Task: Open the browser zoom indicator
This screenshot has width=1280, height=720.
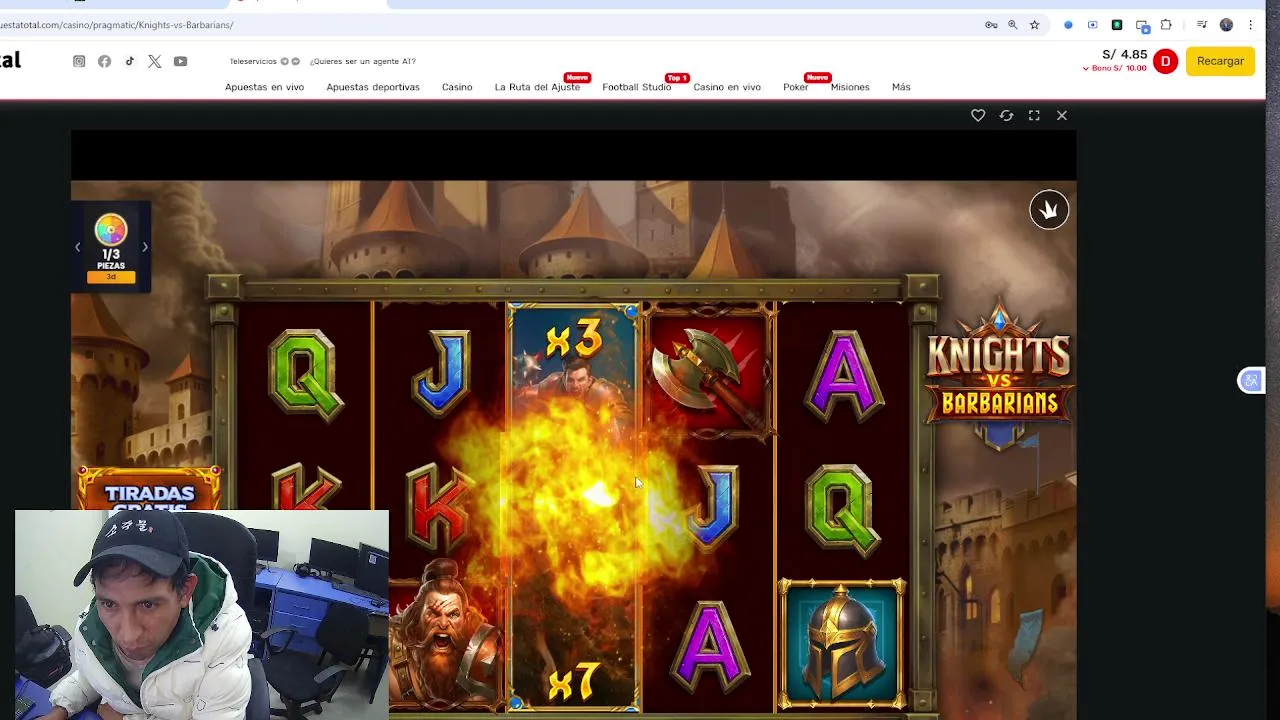Action: point(1013,25)
